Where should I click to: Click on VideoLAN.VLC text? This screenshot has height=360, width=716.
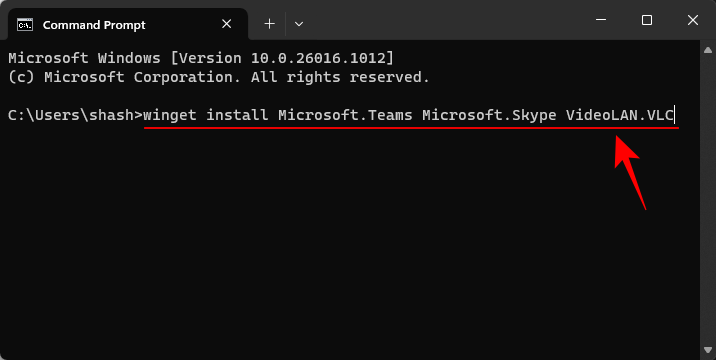point(620,115)
